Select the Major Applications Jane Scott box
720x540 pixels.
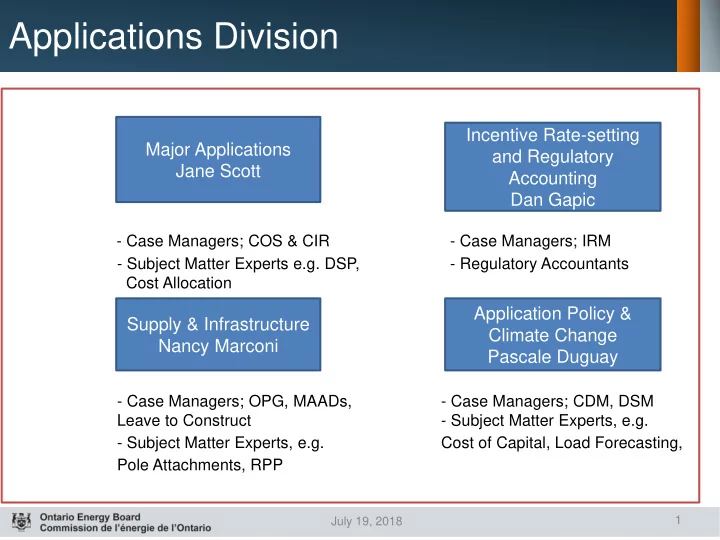tap(218, 159)
